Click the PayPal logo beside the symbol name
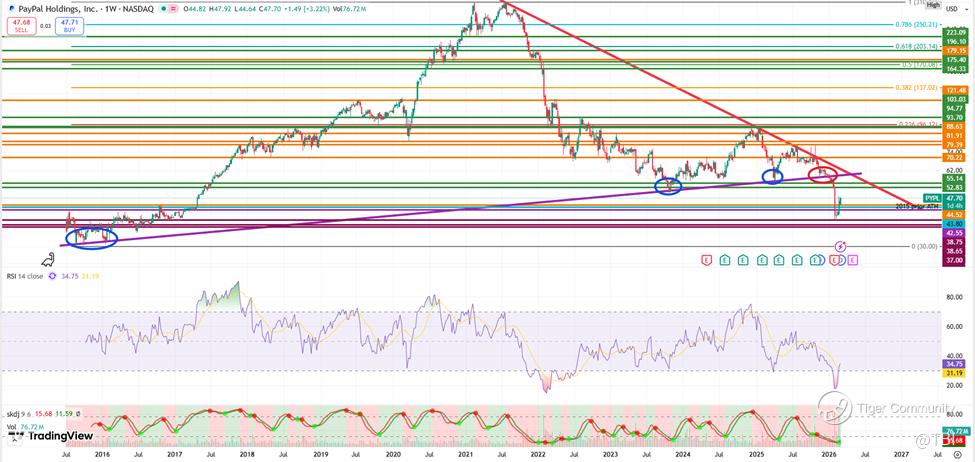 click(x=12, y=9)
